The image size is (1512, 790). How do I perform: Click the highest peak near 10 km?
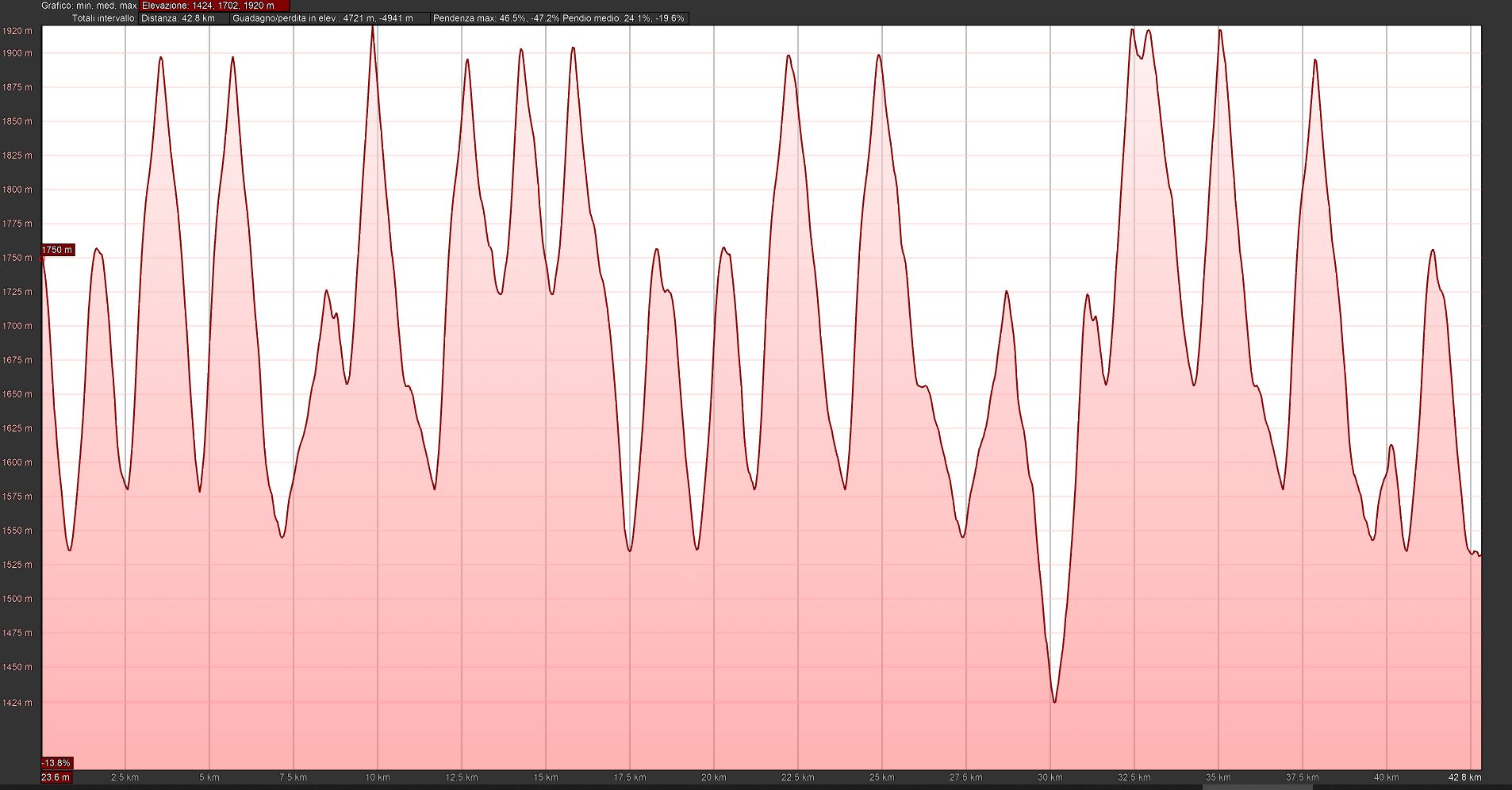point(372,29)
